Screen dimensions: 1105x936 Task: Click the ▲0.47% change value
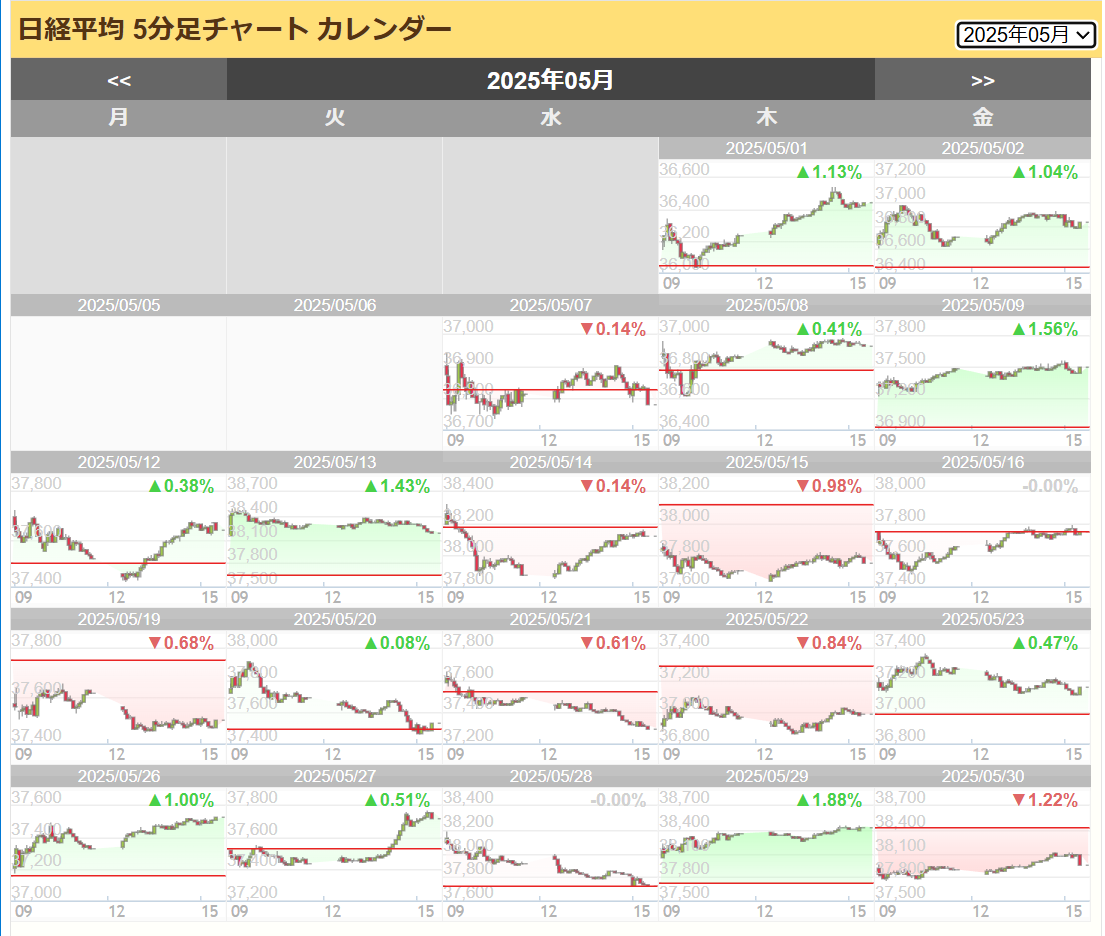click(1045, 644)
